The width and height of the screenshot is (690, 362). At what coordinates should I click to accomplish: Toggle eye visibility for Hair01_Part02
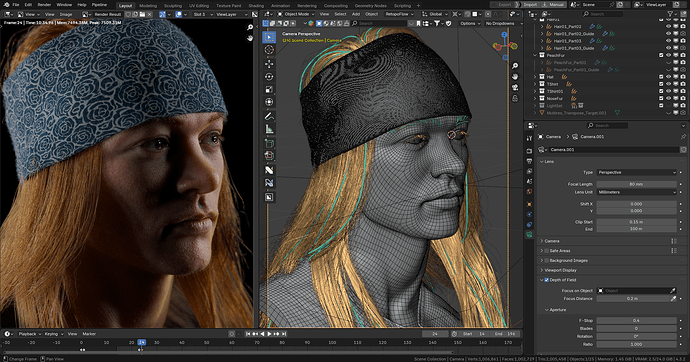[668, 26]
